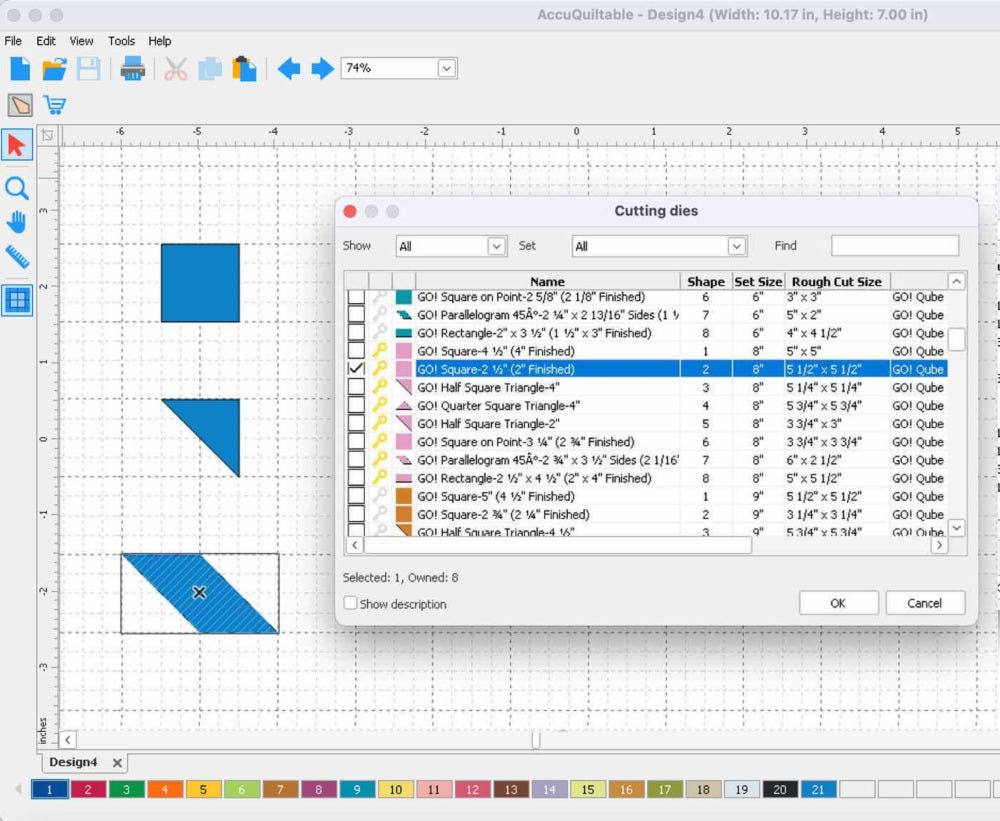Enable the Show description checkbox
The width and height of the screenshot is (1000, 821).
pos(350,604)
